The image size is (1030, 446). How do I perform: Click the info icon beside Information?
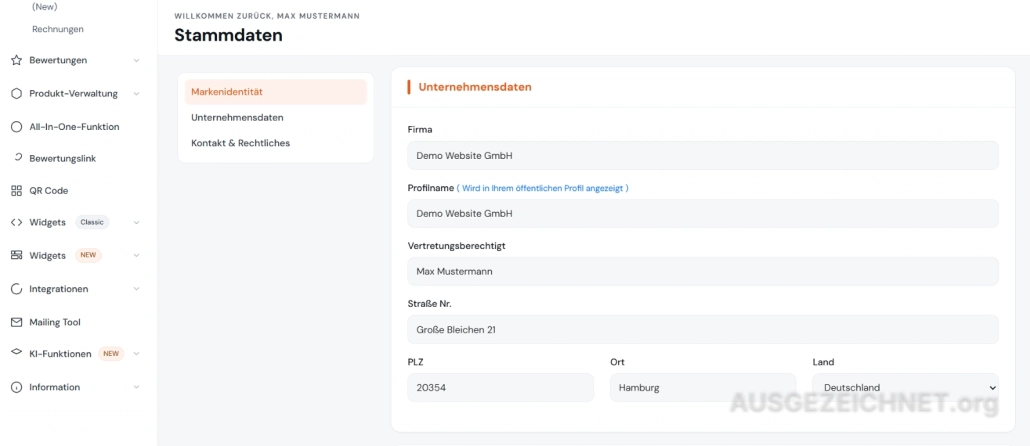coord(16,388)
